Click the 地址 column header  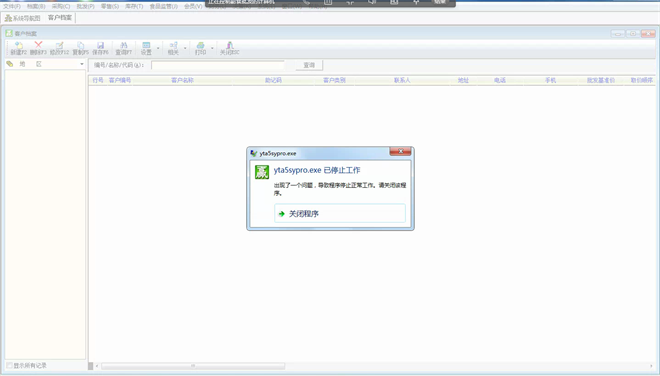(x=463, y=80)
